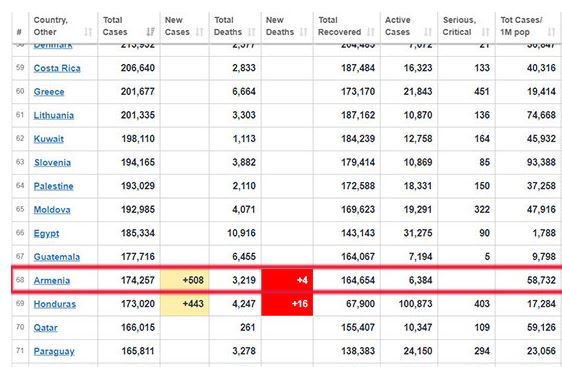This screenshot has width=562, height=367.
Task: Open the Honduras country link
Action: pos(54,304)
